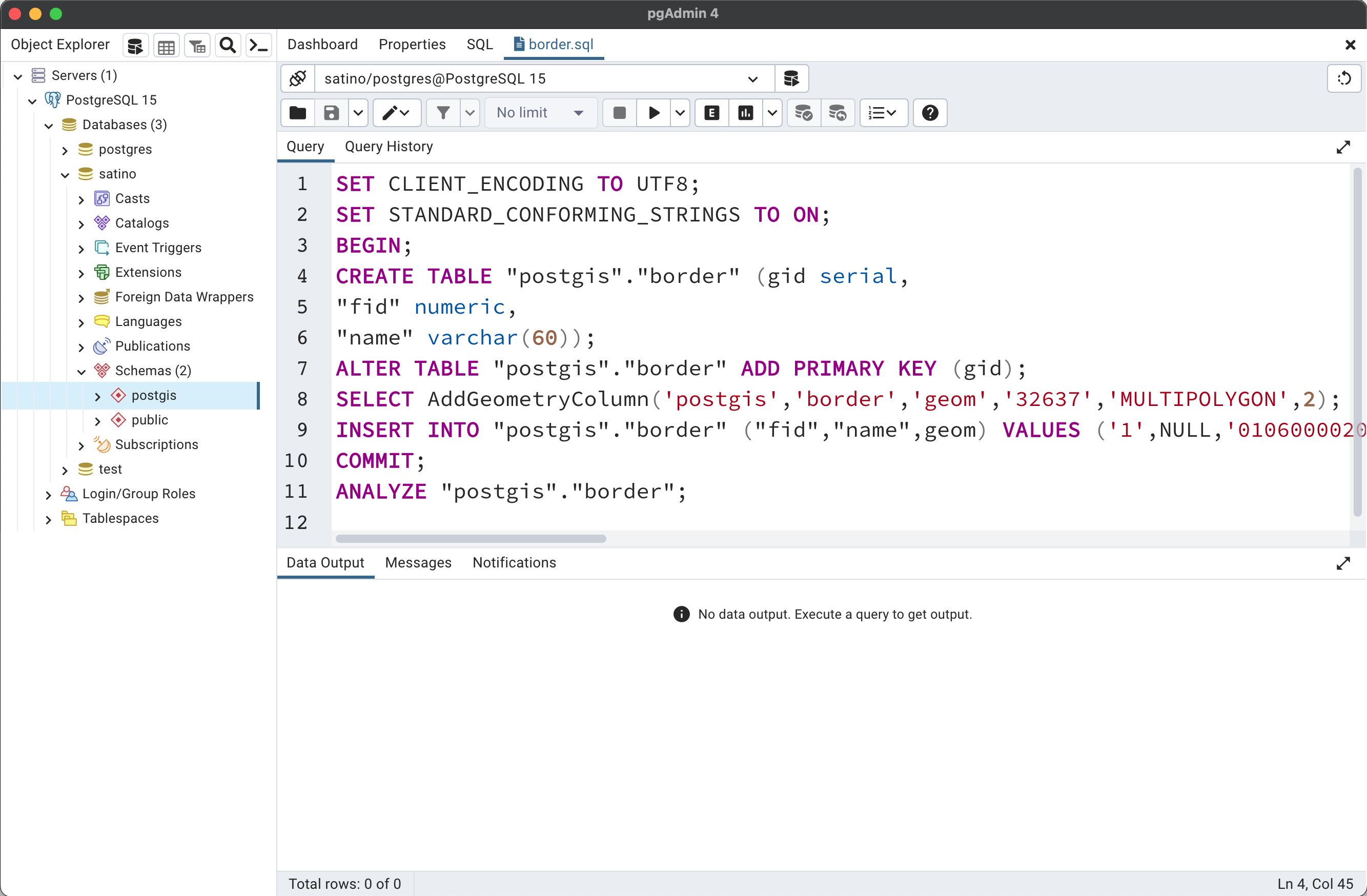
Task: Switch to the Messages tab
Action: [x=418, y=562]
